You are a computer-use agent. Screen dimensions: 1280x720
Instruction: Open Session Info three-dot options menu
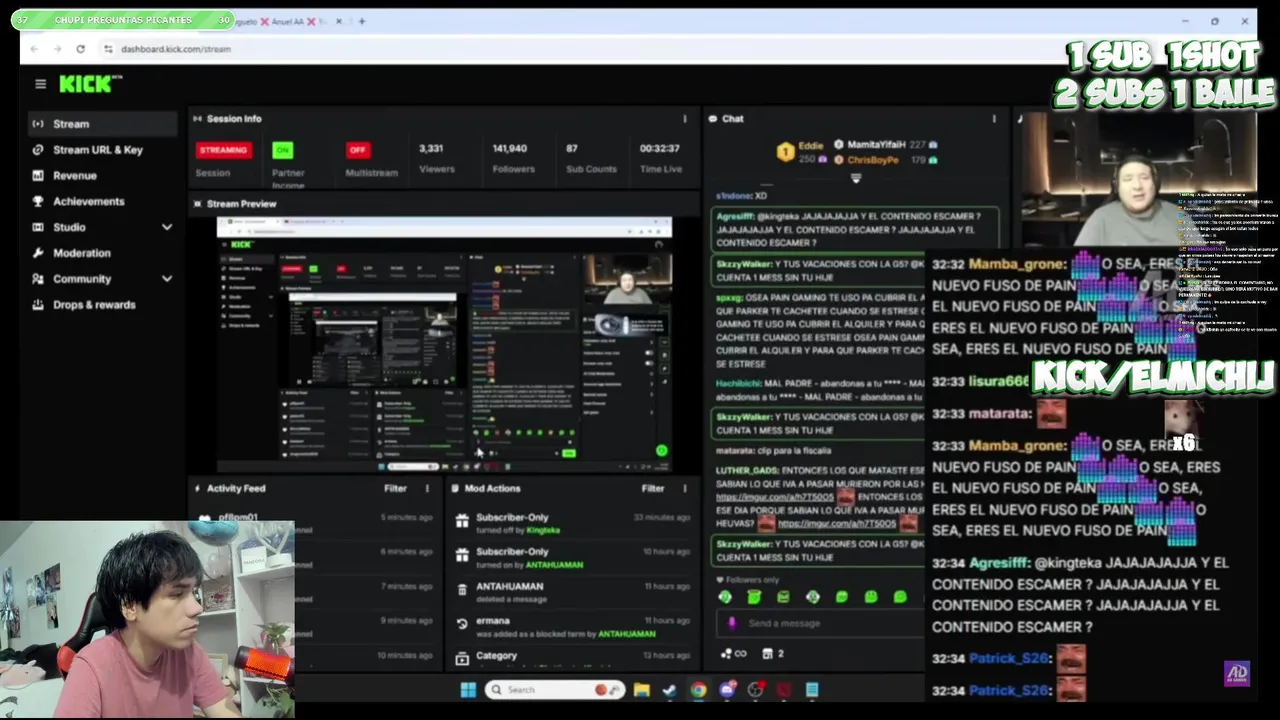685,119
